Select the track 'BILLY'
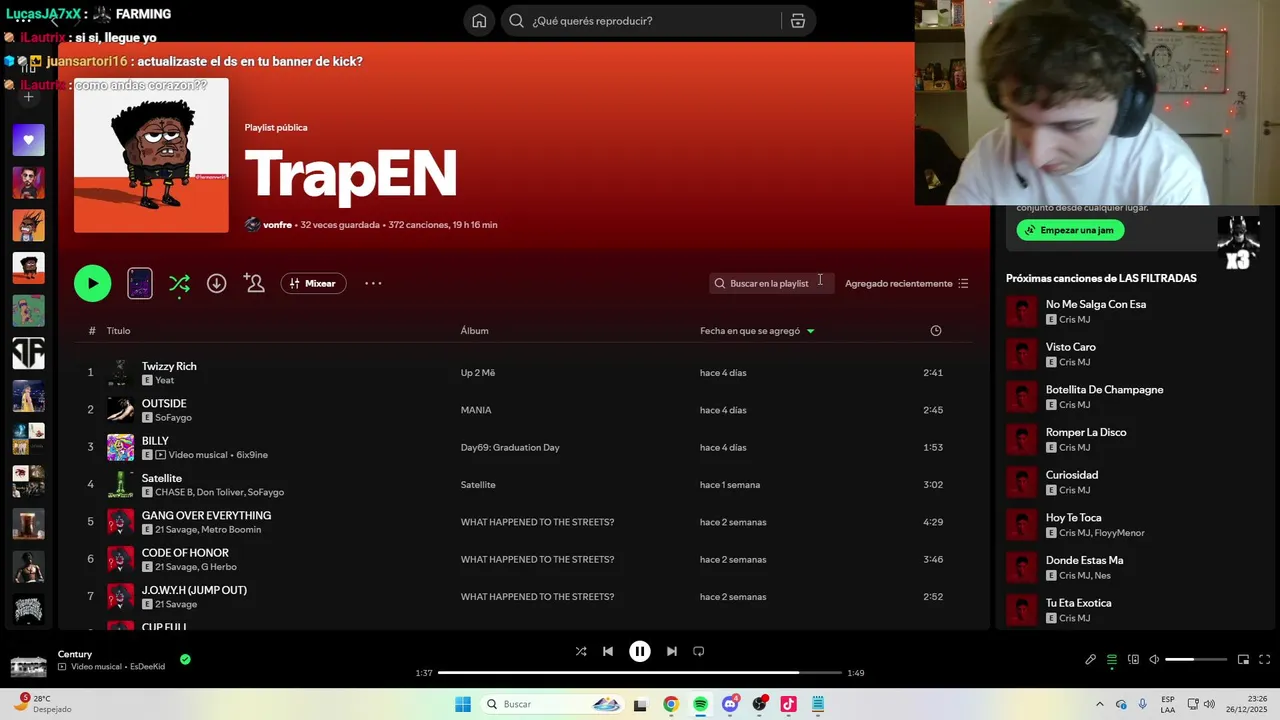This screenshot has height=720, width=1280. (155, 441)
